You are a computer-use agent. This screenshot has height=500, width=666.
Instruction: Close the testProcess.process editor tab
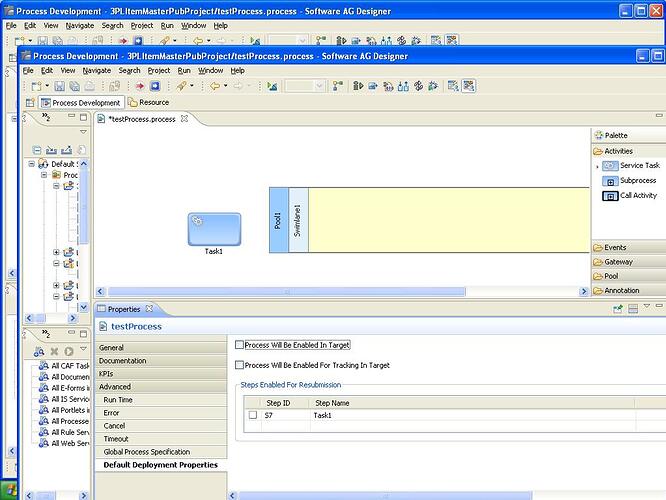coord(184,119)
